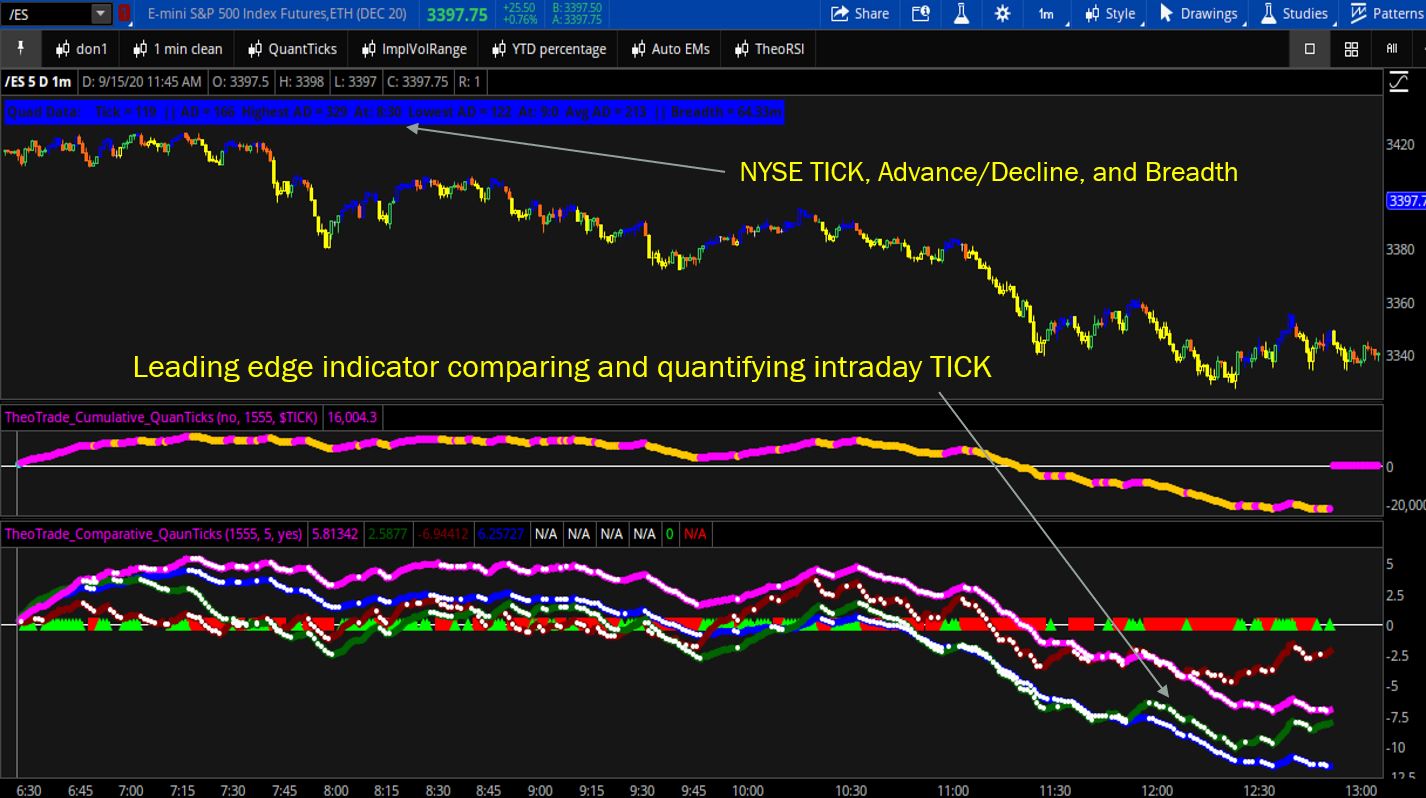Select the single chart layout icon
Image resolution: width=1426 pixels, height=798 pixels.
[1310, 48]
